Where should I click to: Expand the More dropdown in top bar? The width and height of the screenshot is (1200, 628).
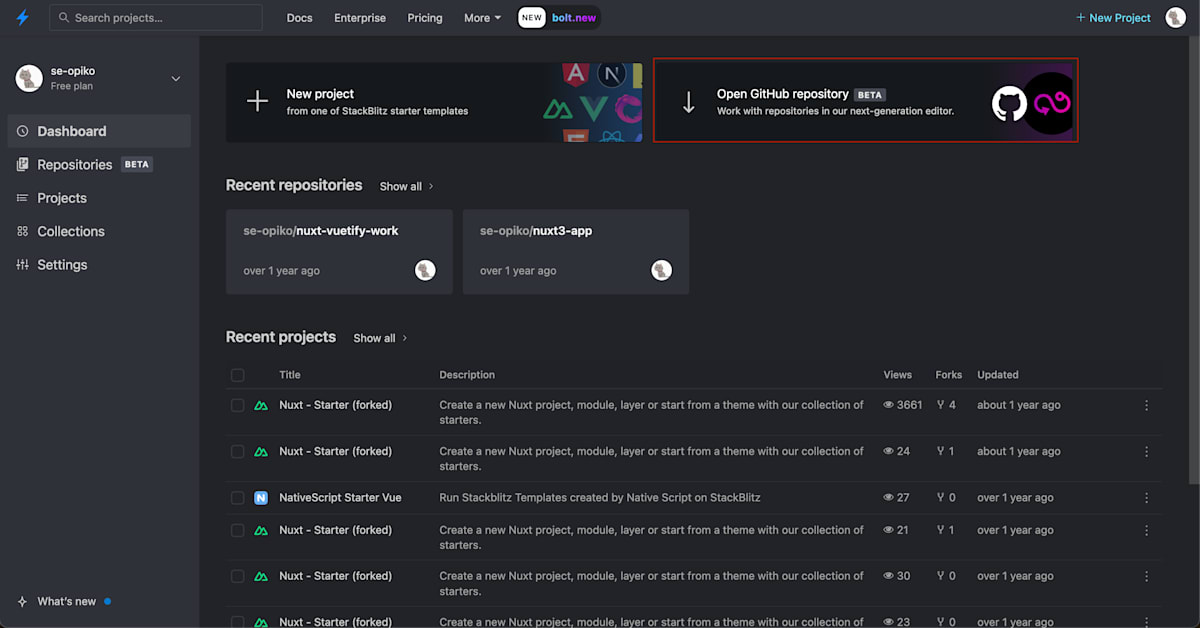tap(482, 18)
